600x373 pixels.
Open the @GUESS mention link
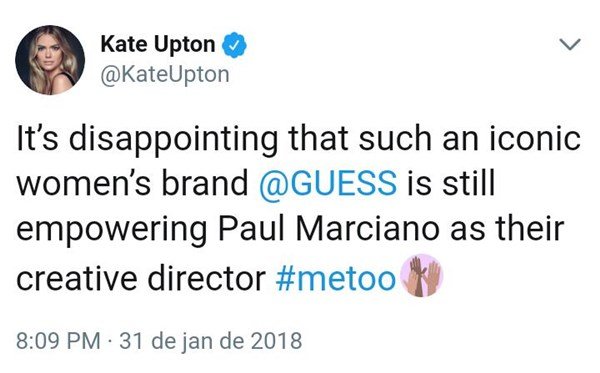(x=328, y=183)
